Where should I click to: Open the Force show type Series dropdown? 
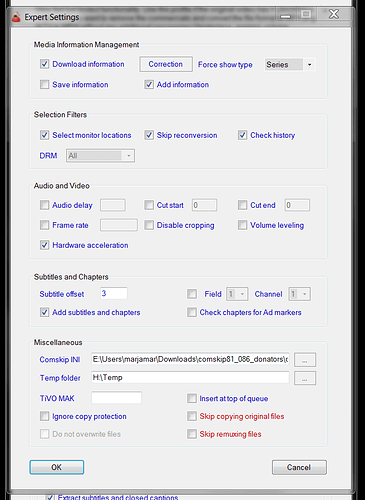click(x=290, y=64)
